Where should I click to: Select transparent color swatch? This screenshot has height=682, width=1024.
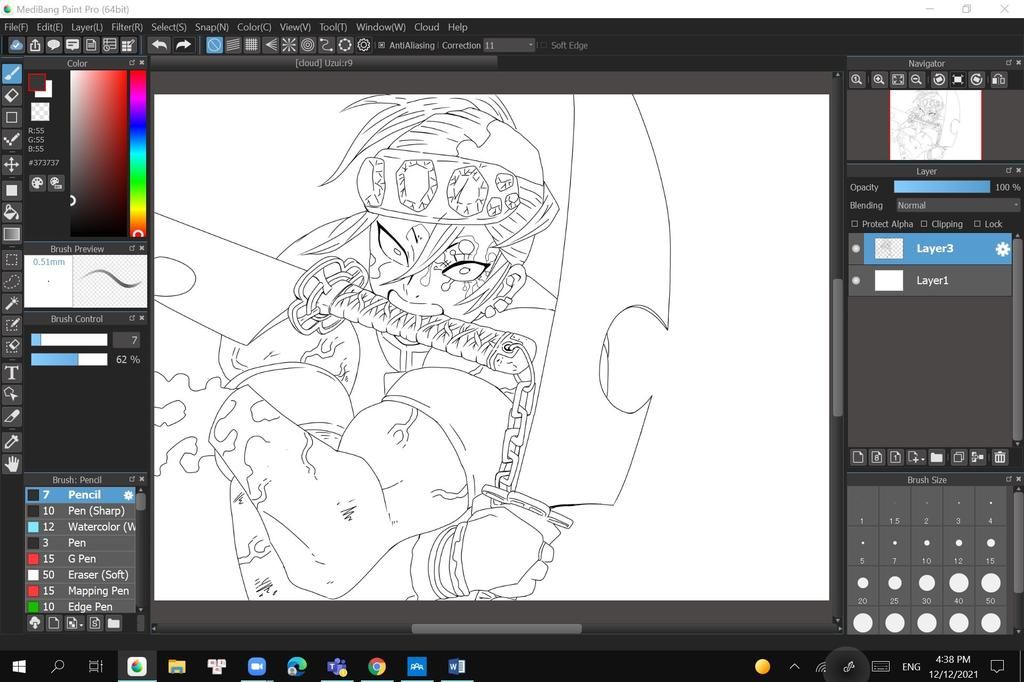(40, 111)
